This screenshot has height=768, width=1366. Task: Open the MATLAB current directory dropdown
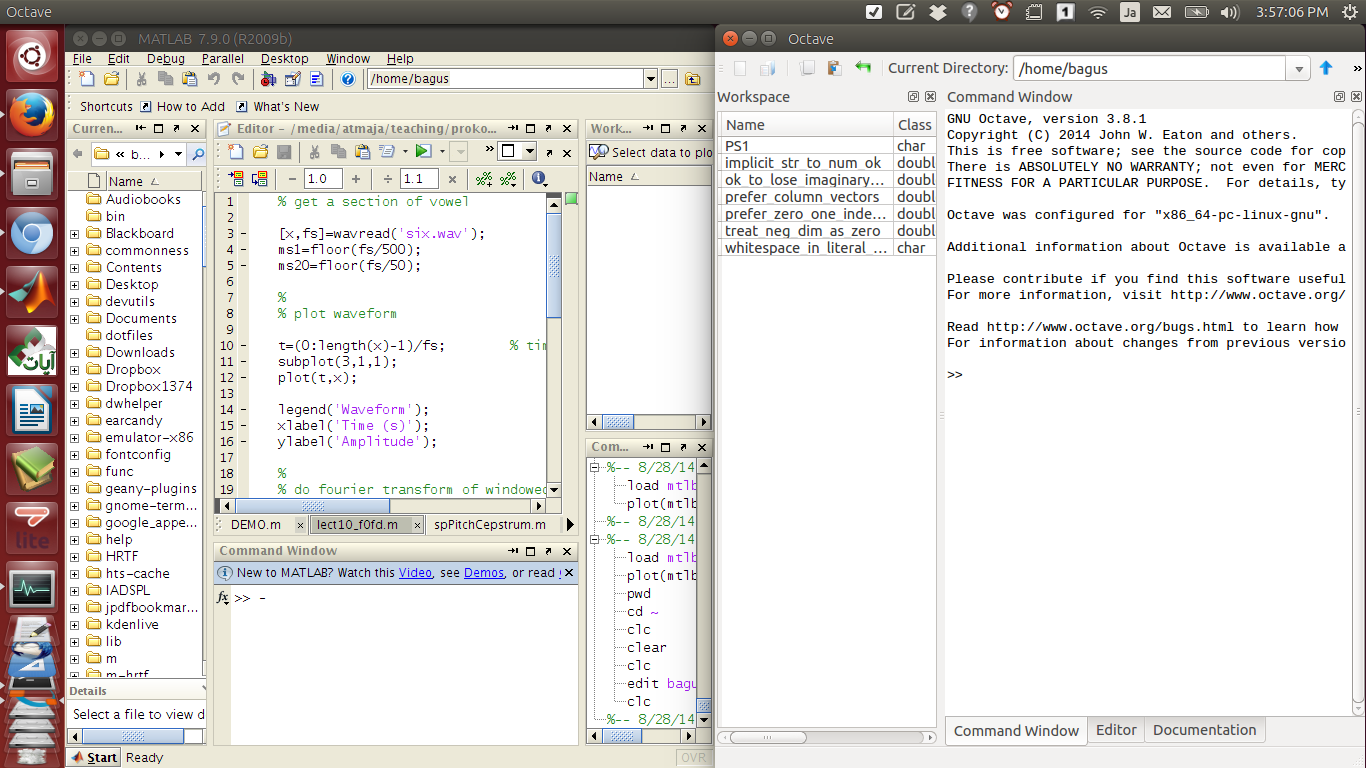650,80
